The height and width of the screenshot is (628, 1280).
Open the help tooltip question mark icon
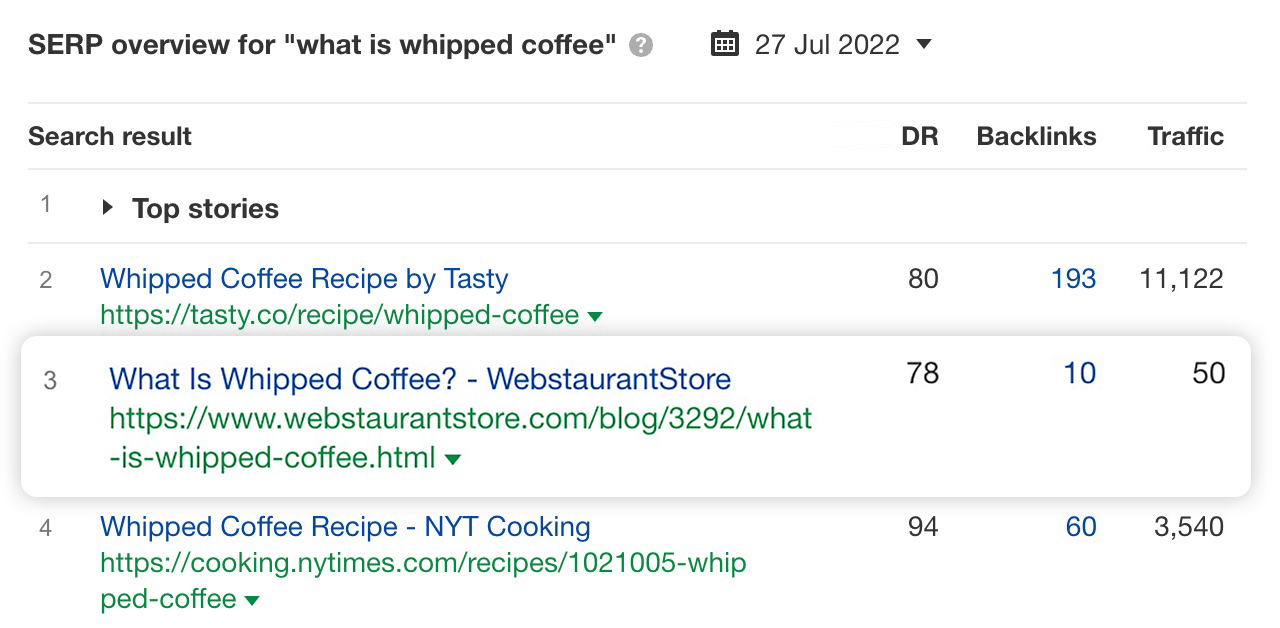point(640,45)
